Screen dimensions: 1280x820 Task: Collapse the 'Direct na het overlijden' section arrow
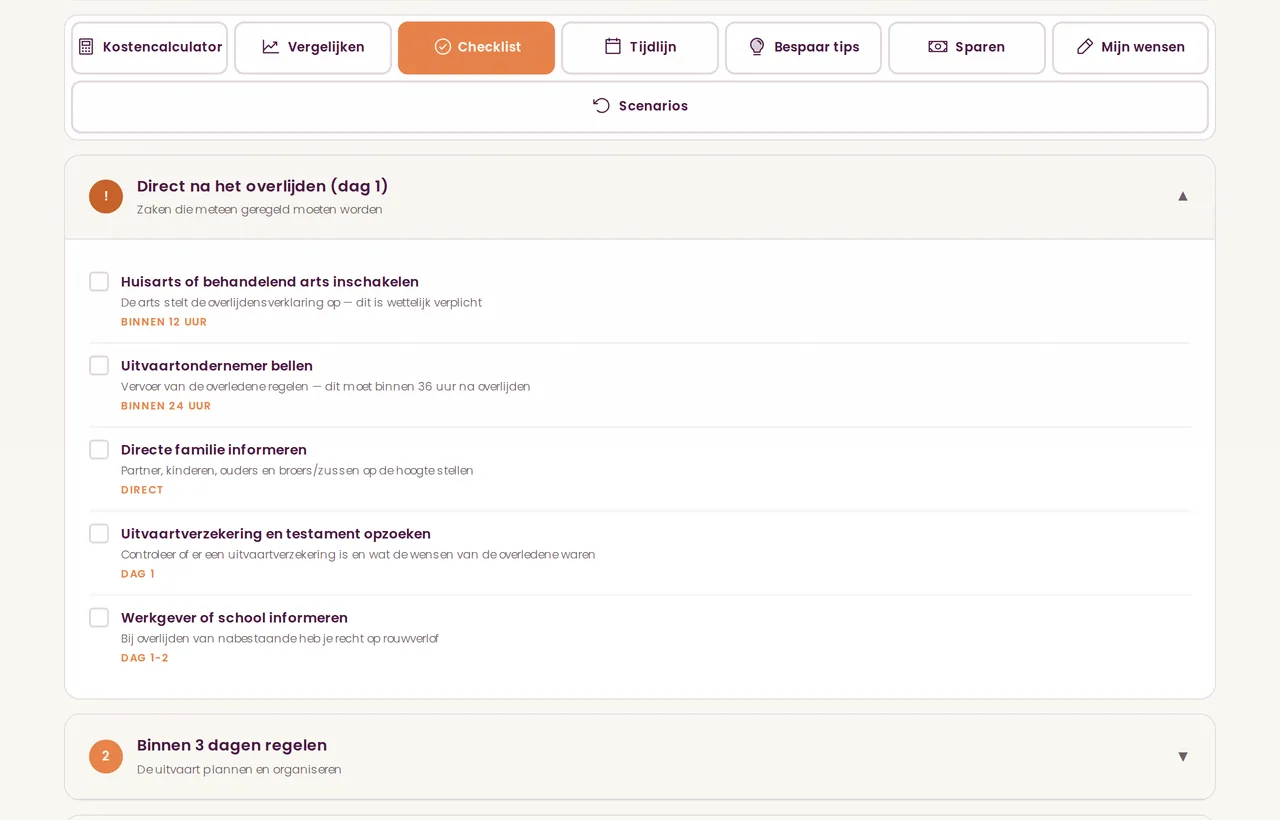pyautogui.click(x=1183, y=196)
